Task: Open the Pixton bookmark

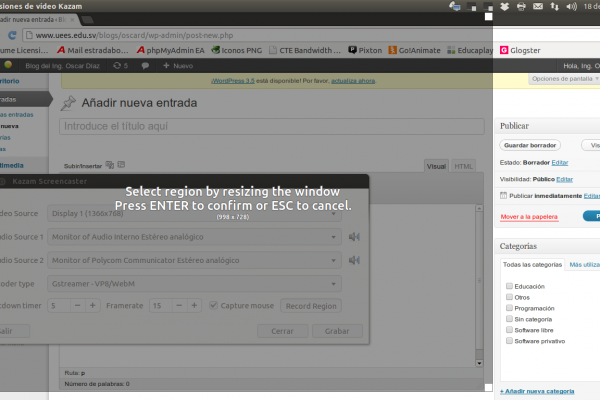Action: pyautogui.click(x=365, y=50)
